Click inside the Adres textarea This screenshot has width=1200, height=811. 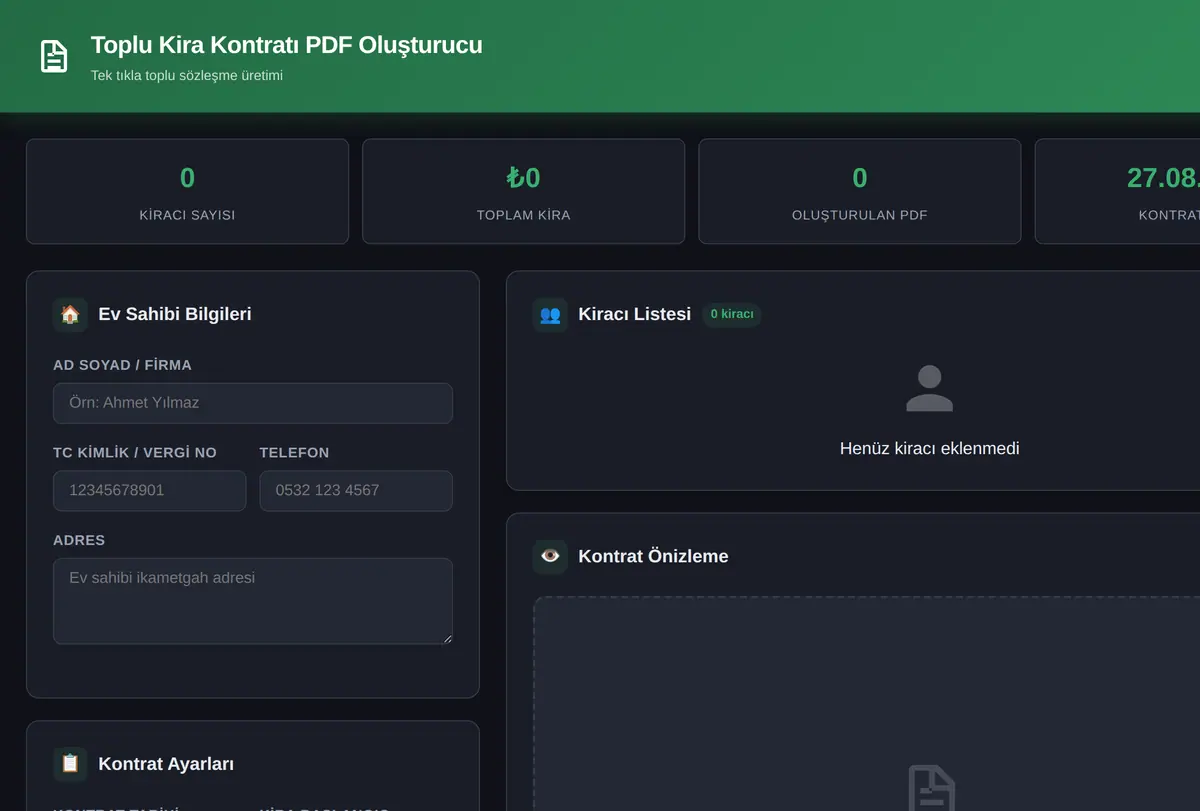tap(253, 601)
